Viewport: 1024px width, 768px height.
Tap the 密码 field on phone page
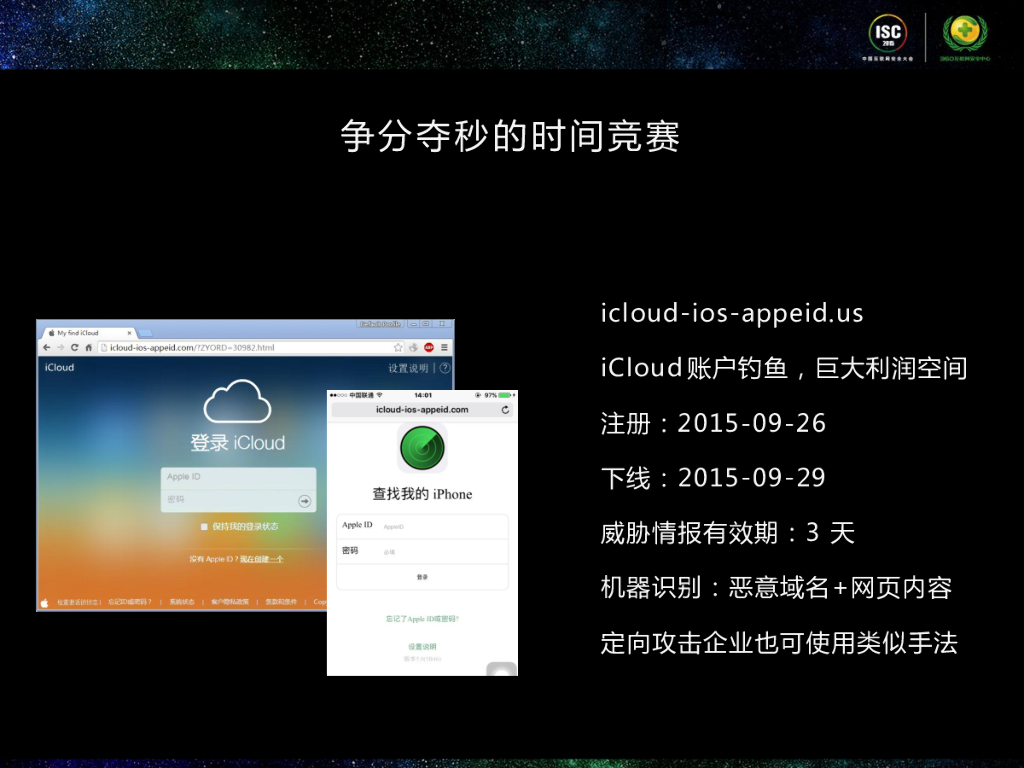(x=422, y=552)
